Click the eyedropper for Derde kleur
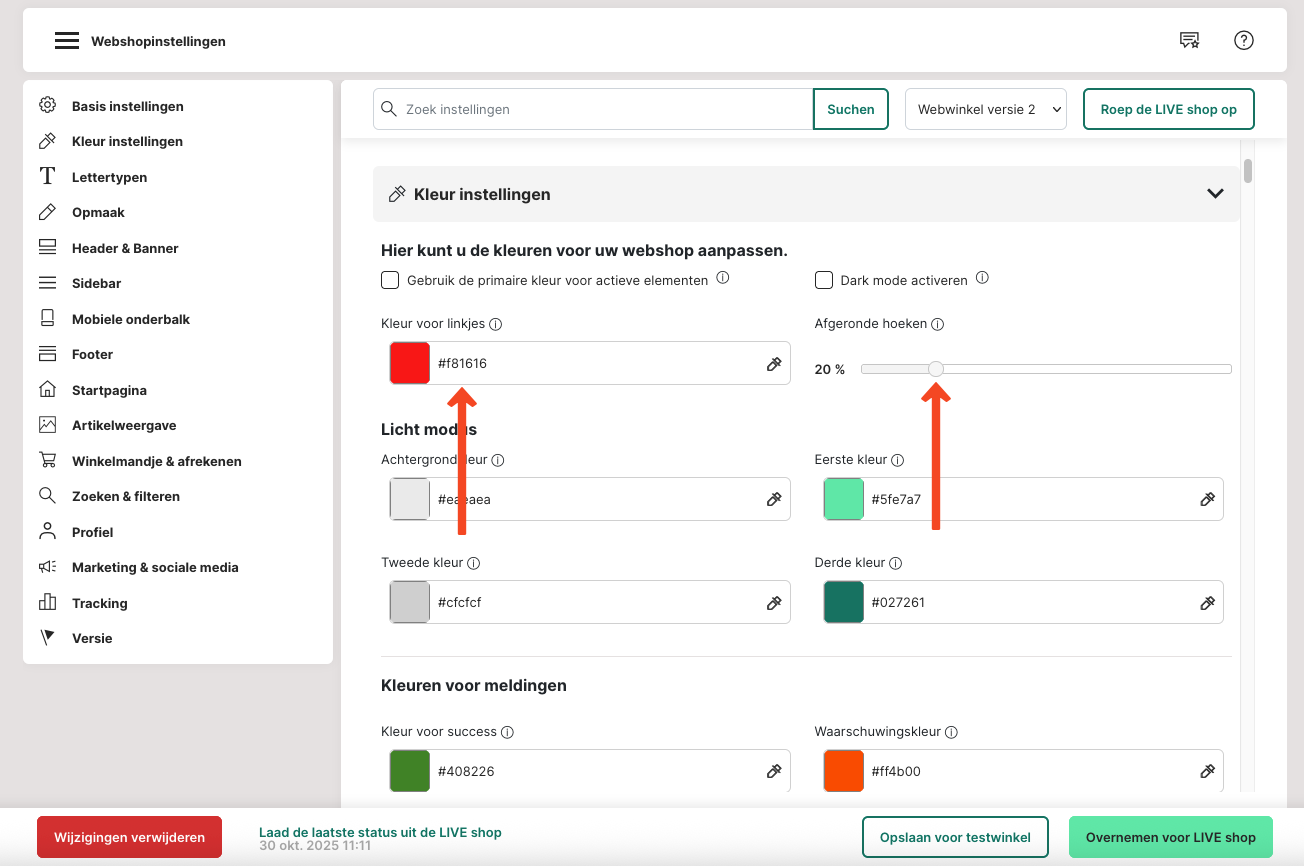 [x=1207, y=603]
